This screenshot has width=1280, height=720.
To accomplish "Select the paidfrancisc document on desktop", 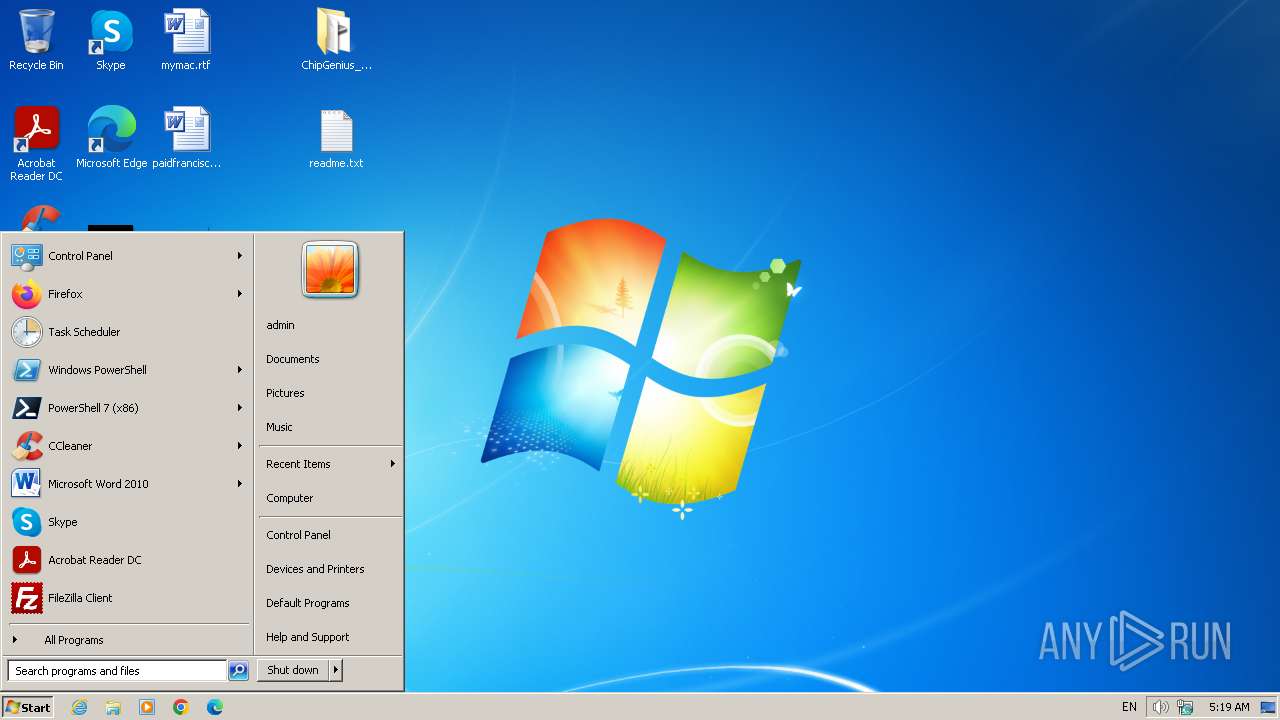I will (x=187, y=138).
